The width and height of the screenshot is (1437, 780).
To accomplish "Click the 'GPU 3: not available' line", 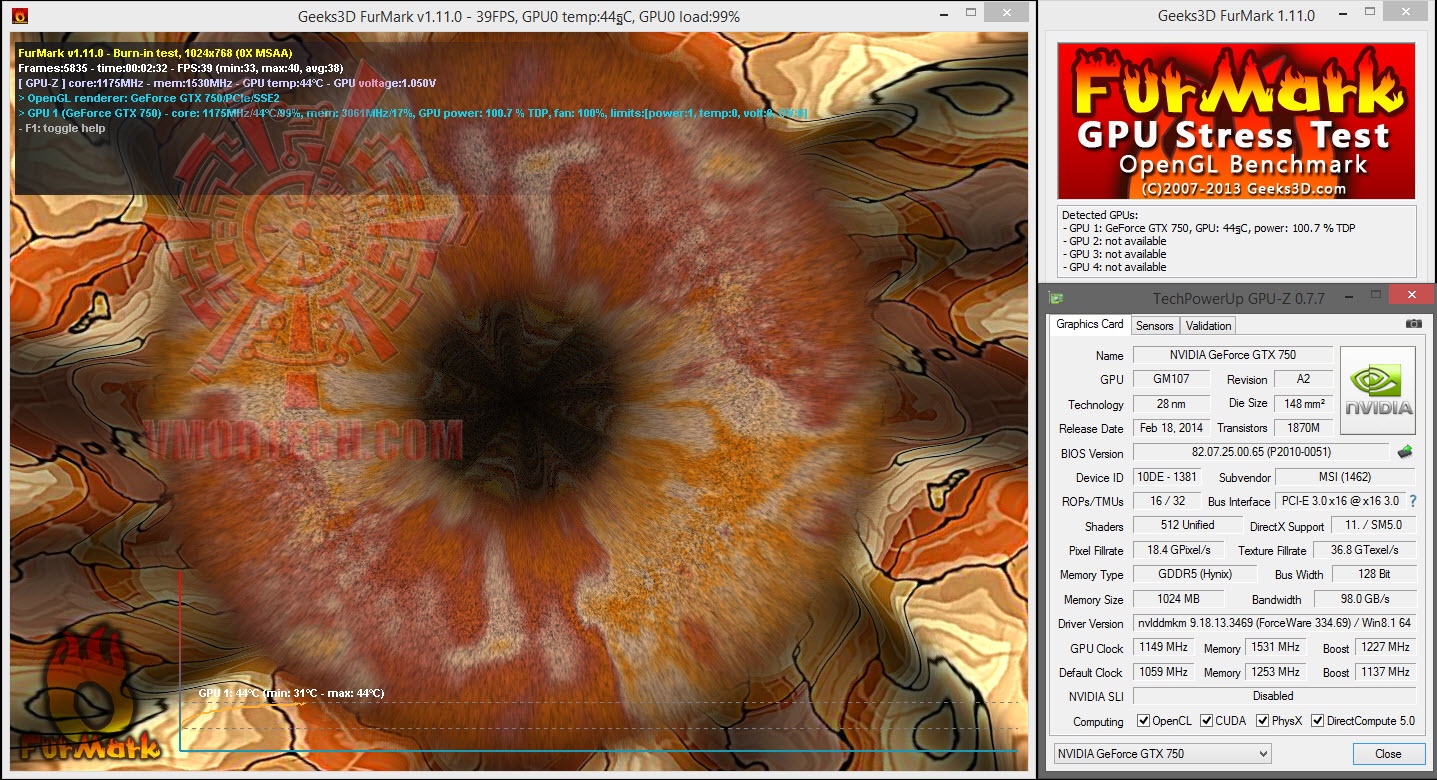I will tap(1114, 254).
